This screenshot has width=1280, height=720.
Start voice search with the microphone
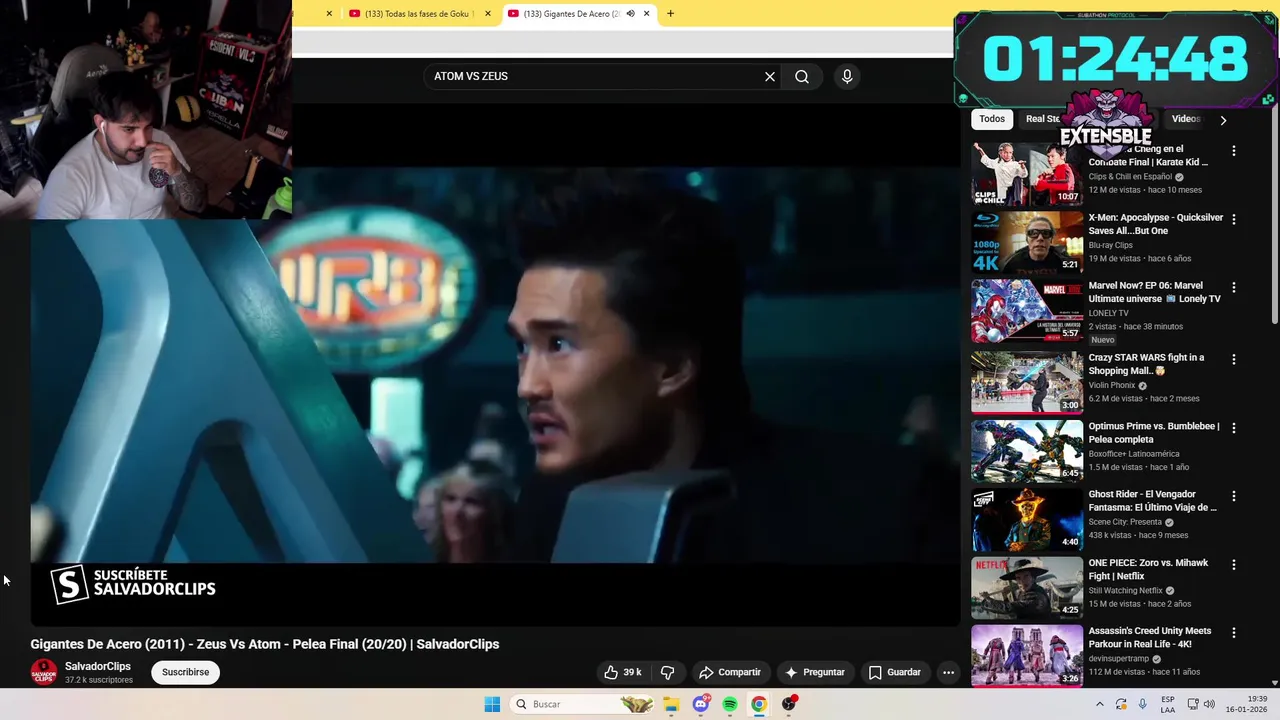pyautogui.click(x=847, y=77)
